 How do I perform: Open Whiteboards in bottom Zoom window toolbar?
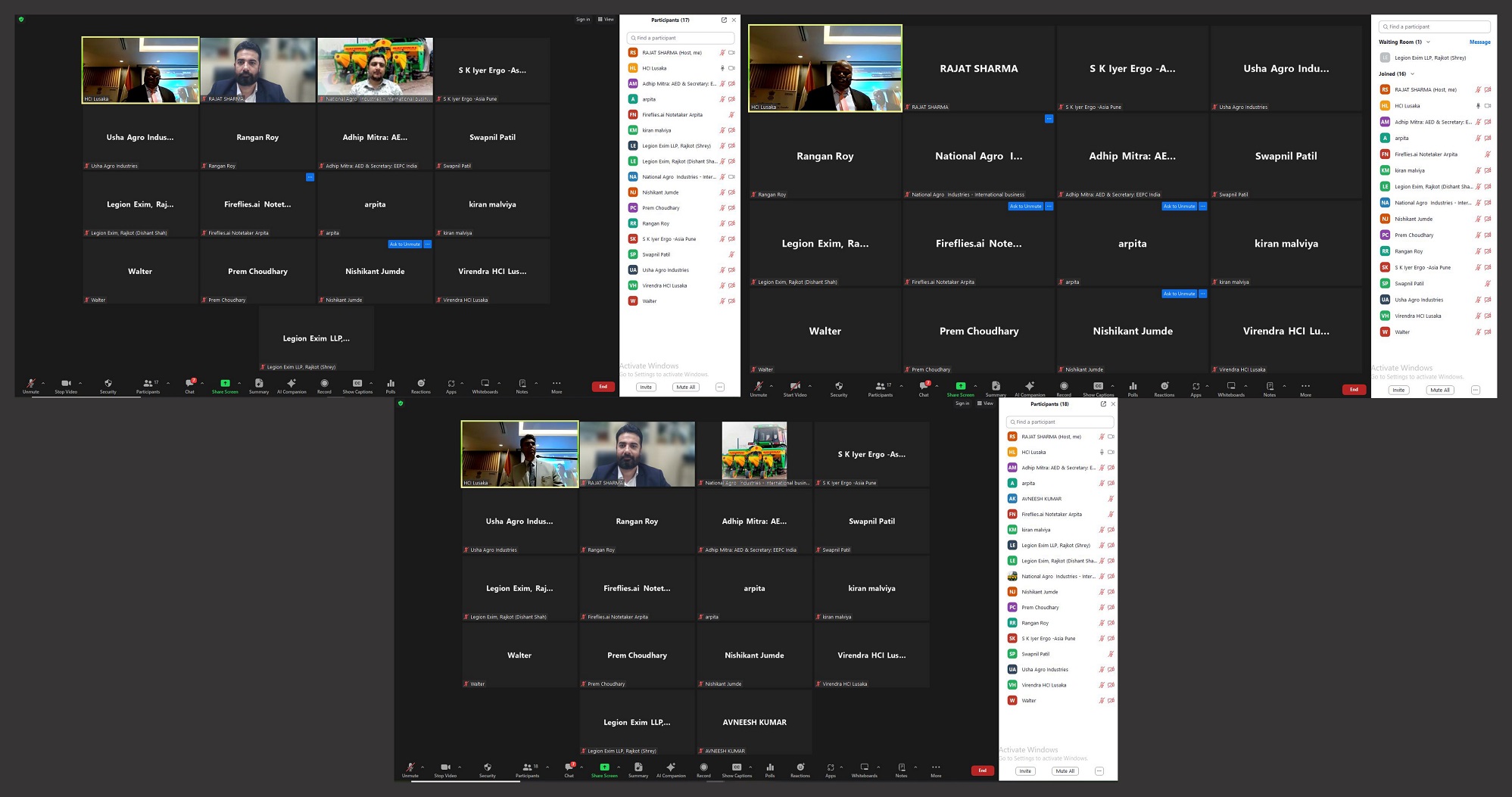[x=865, y=770]
